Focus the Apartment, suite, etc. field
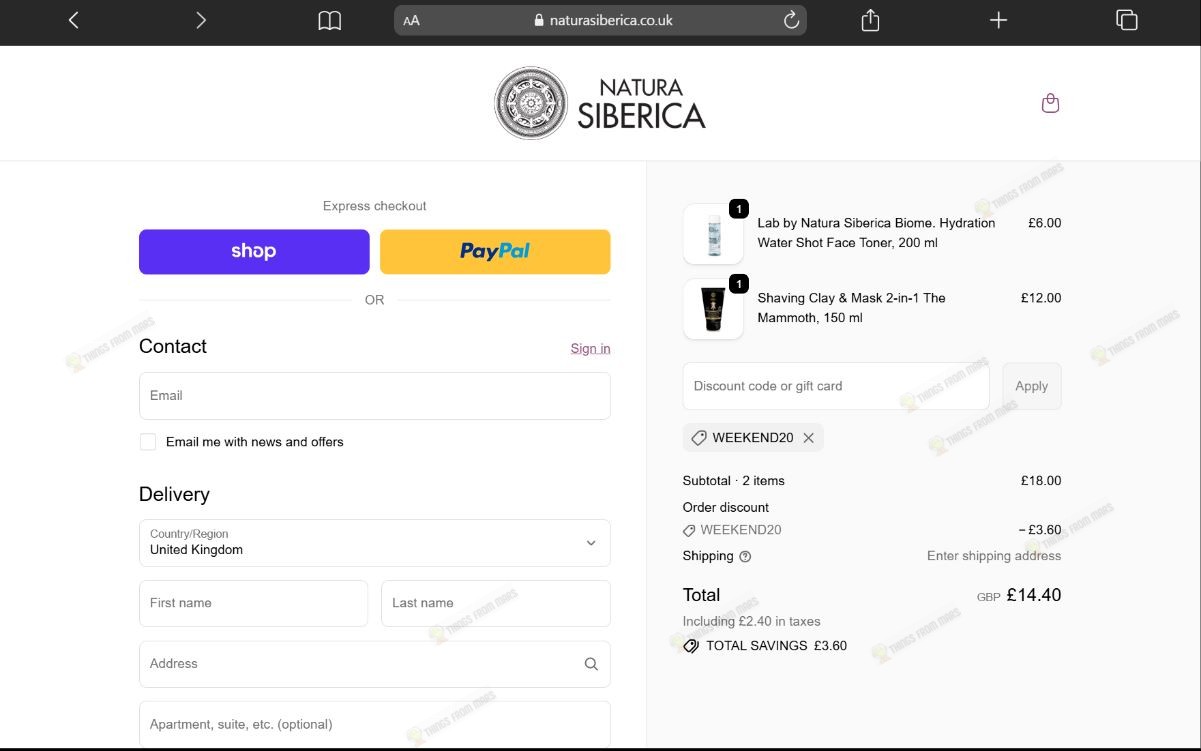1201x751 pixels. 375,724
